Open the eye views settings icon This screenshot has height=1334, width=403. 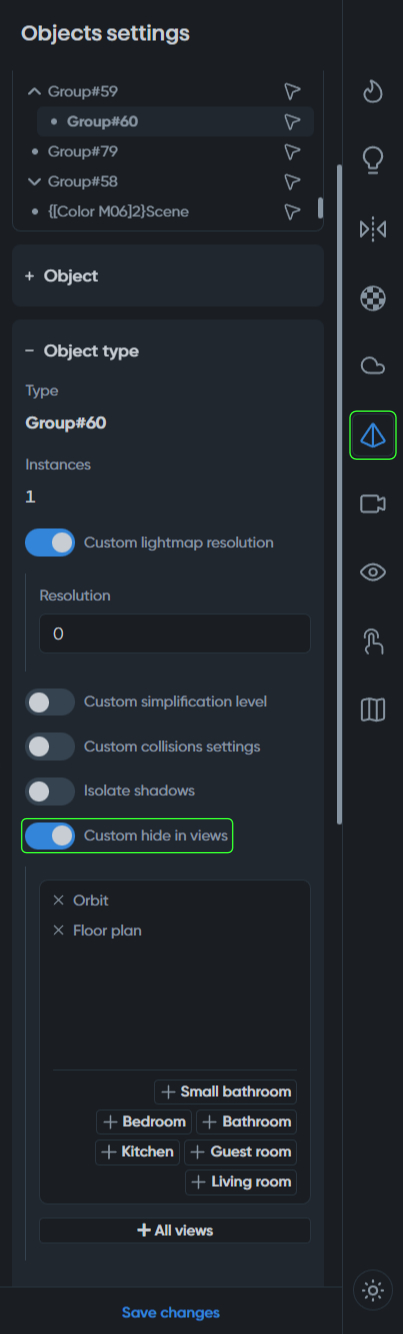(x=373, y=572)
